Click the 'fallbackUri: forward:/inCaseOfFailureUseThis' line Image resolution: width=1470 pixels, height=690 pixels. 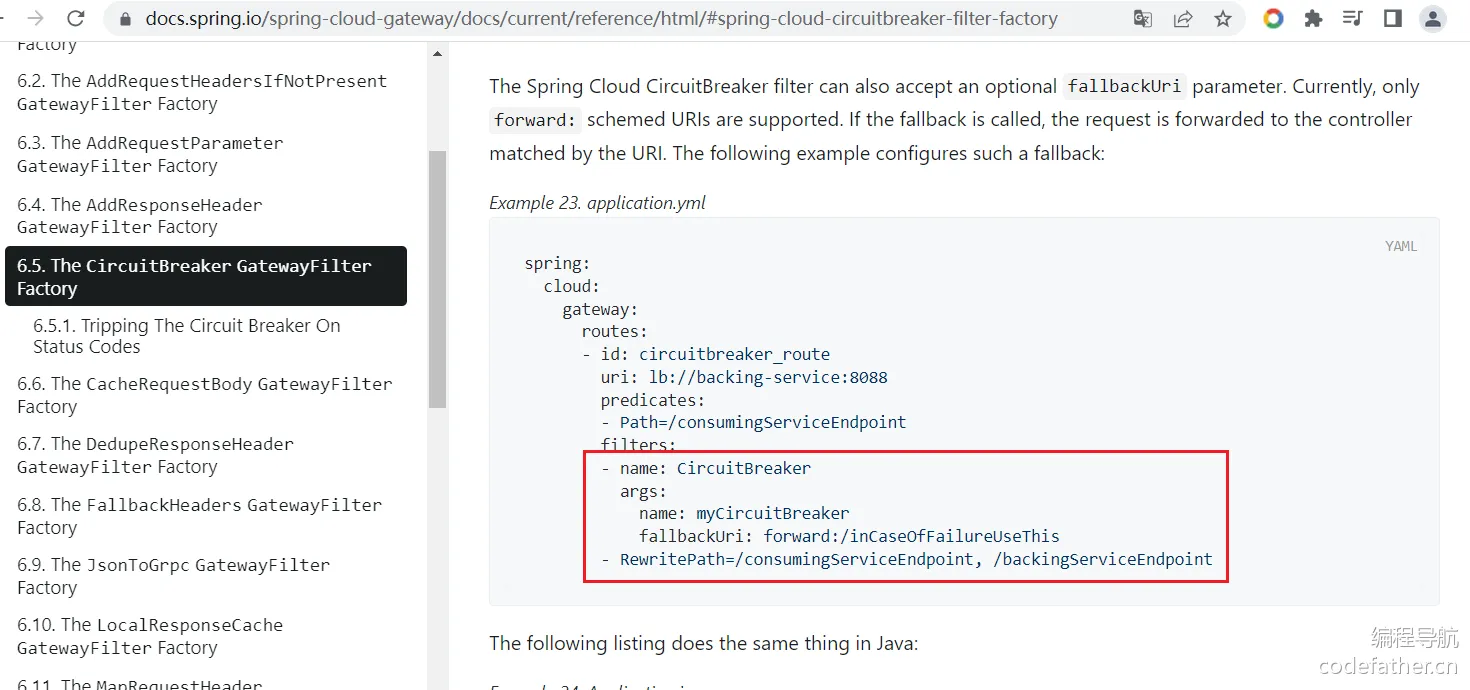click(849, 536)
